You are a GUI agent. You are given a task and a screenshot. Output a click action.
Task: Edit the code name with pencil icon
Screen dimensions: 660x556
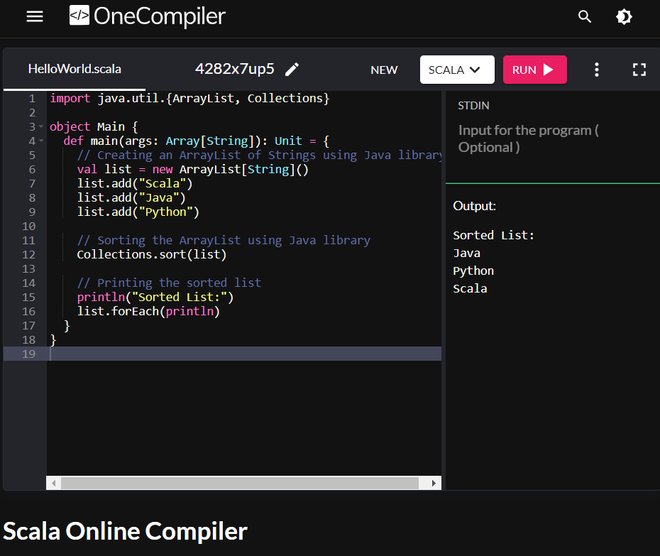[x=292, y=69]
